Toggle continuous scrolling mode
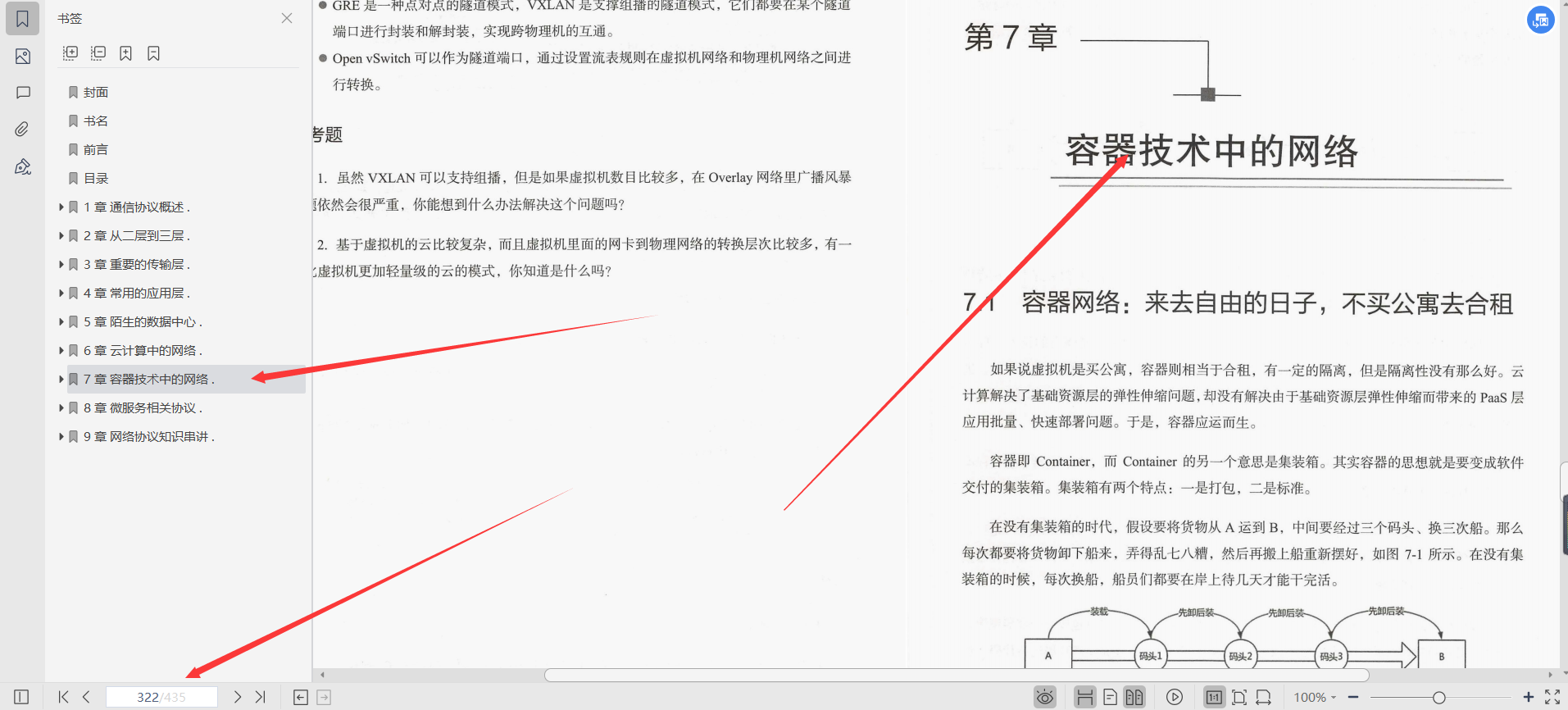This screenshot has width=1568, height=710. click(x=1085, y=698)
